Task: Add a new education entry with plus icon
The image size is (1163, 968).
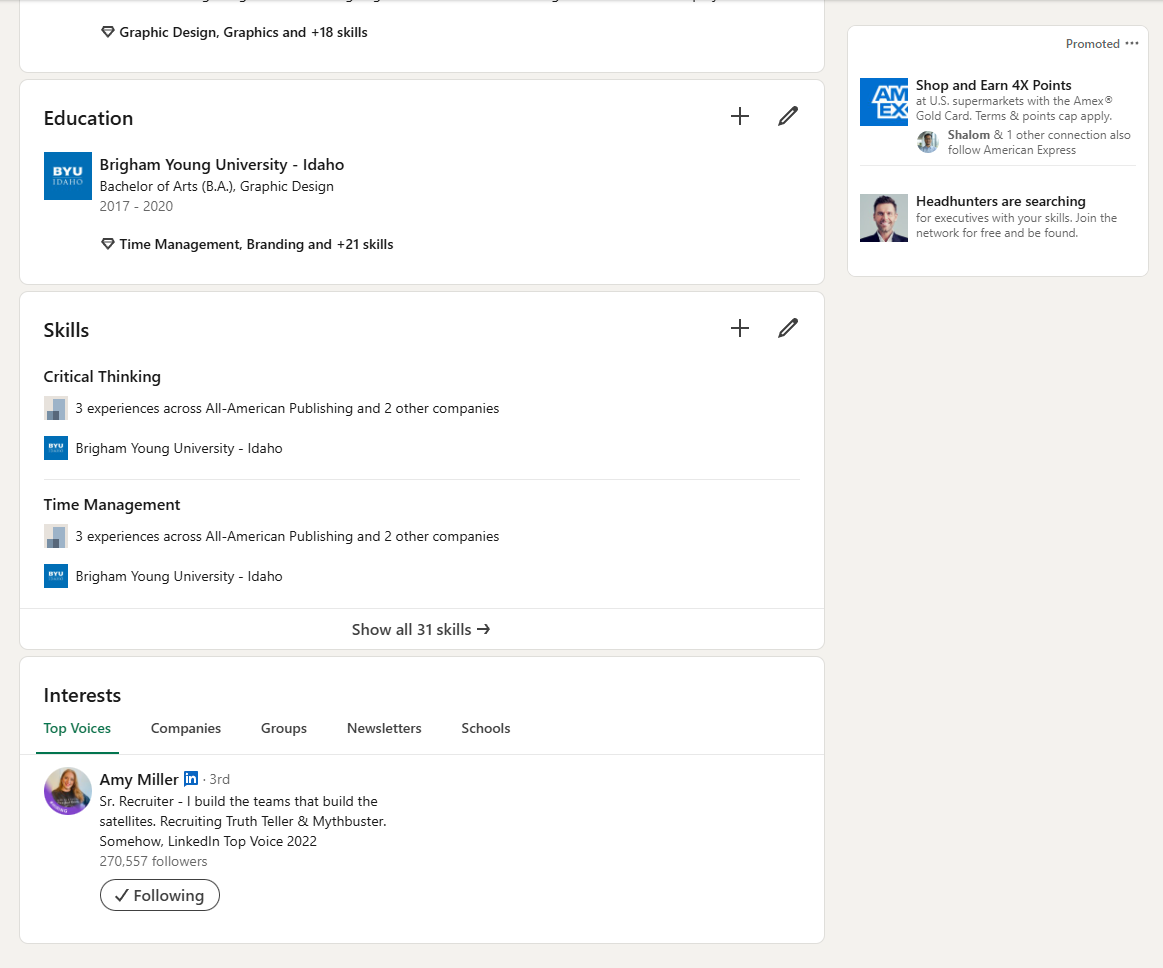Action: tap(739, 116)
